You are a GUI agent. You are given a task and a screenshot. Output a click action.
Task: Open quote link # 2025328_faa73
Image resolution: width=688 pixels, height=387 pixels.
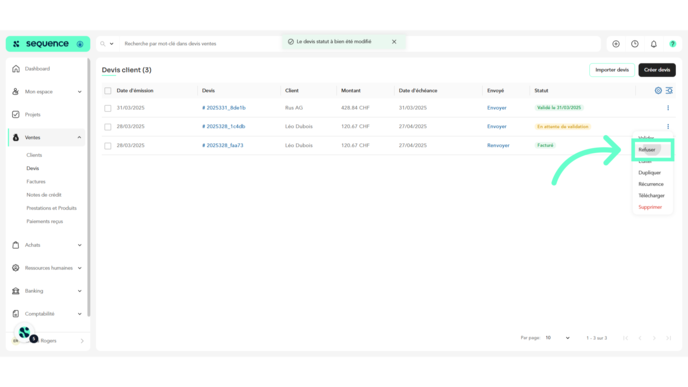point(222,146)
